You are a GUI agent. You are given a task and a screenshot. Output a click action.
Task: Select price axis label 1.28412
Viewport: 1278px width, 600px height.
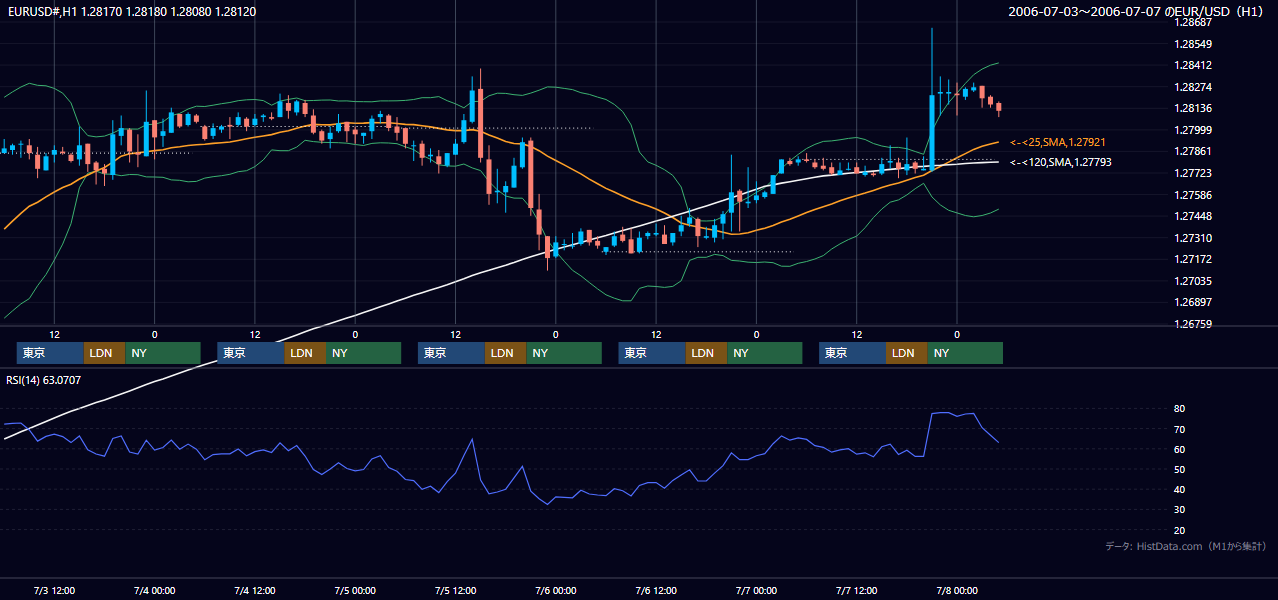click(x=1191, y=66)
